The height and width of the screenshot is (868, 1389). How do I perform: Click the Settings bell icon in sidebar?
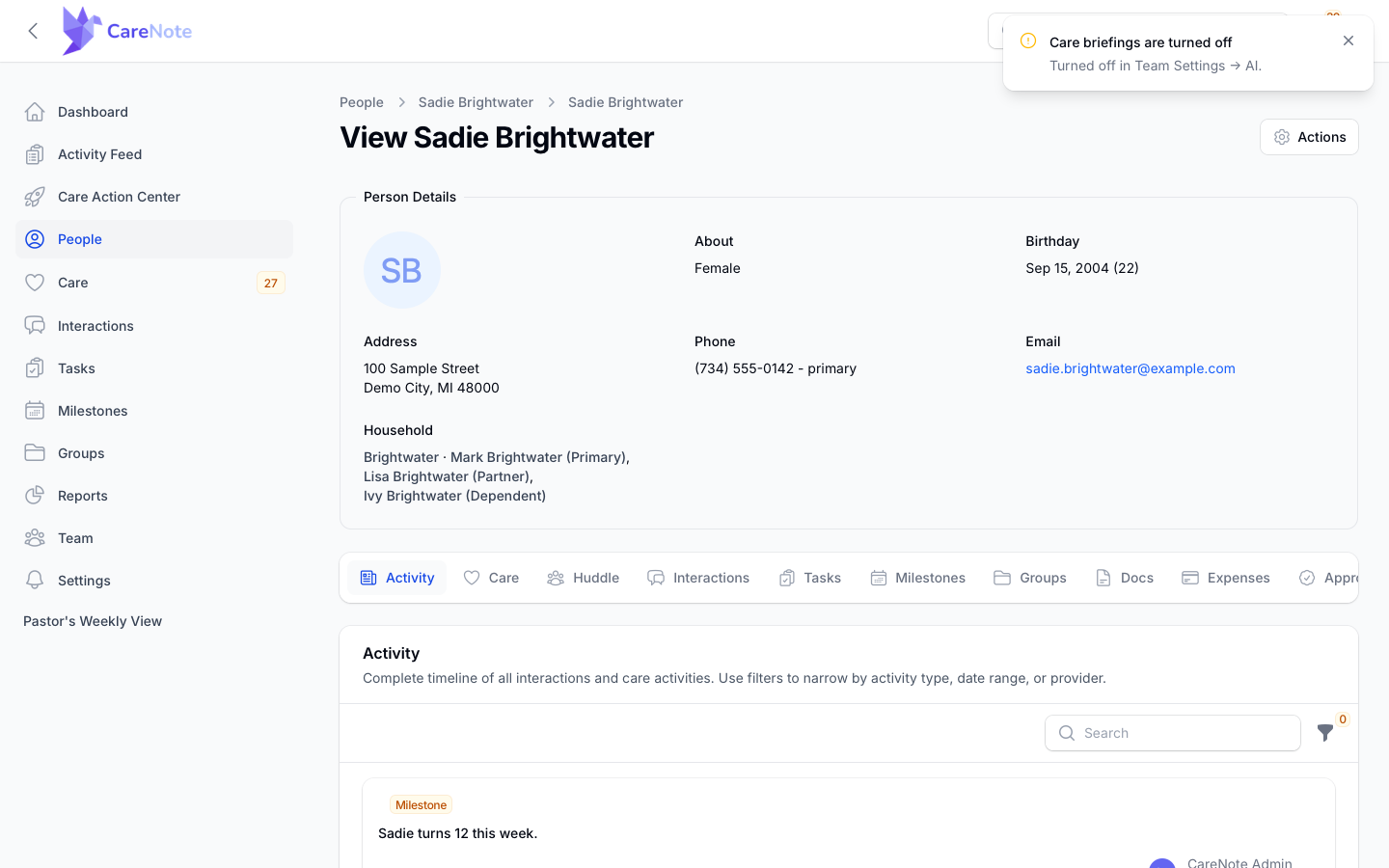[x=35, y=581]
